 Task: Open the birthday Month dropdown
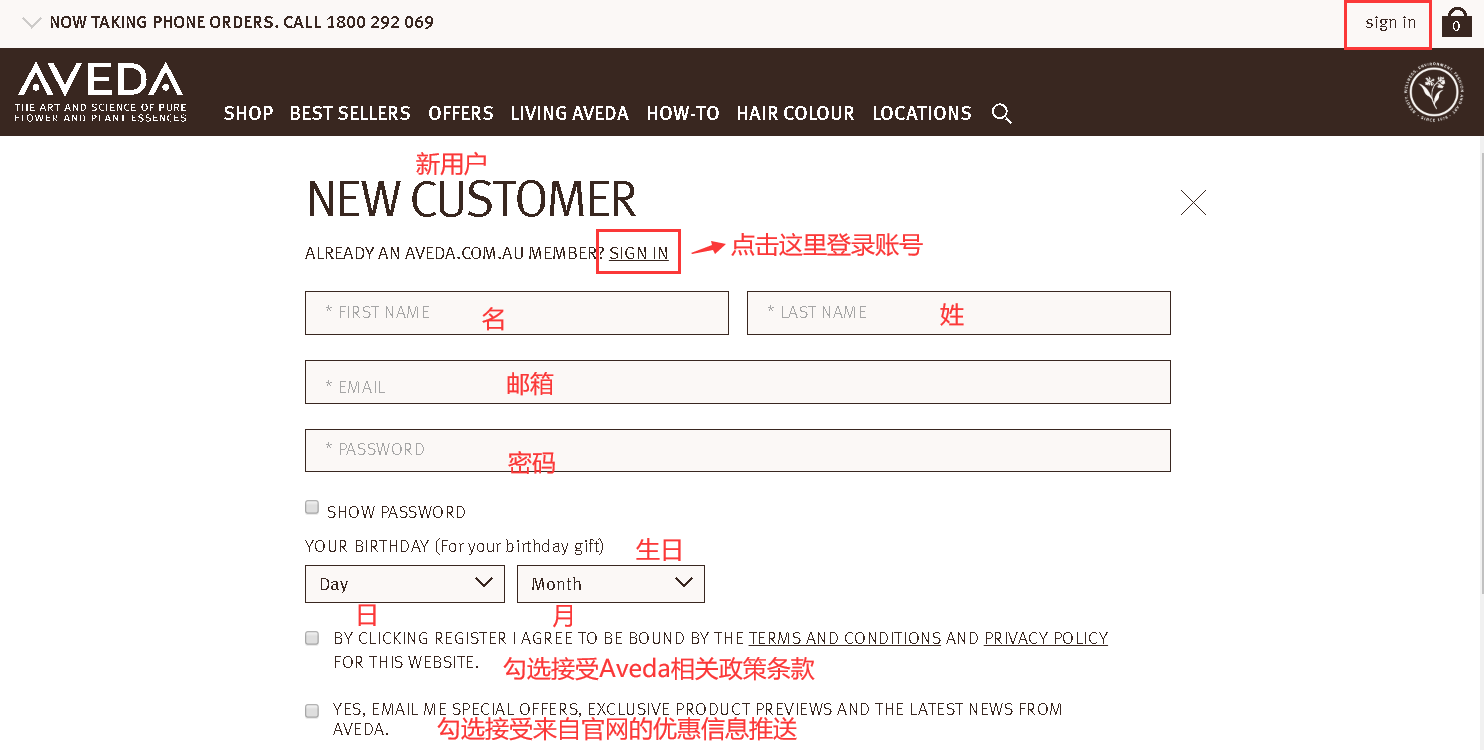[610, 584]
